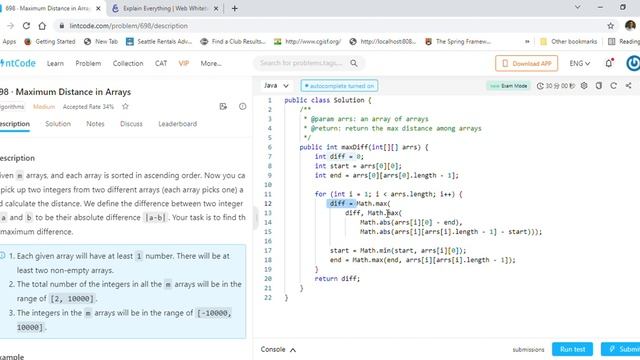Switch to the Description tab
The width and height of the screenshot is (640, 360).
14,124
